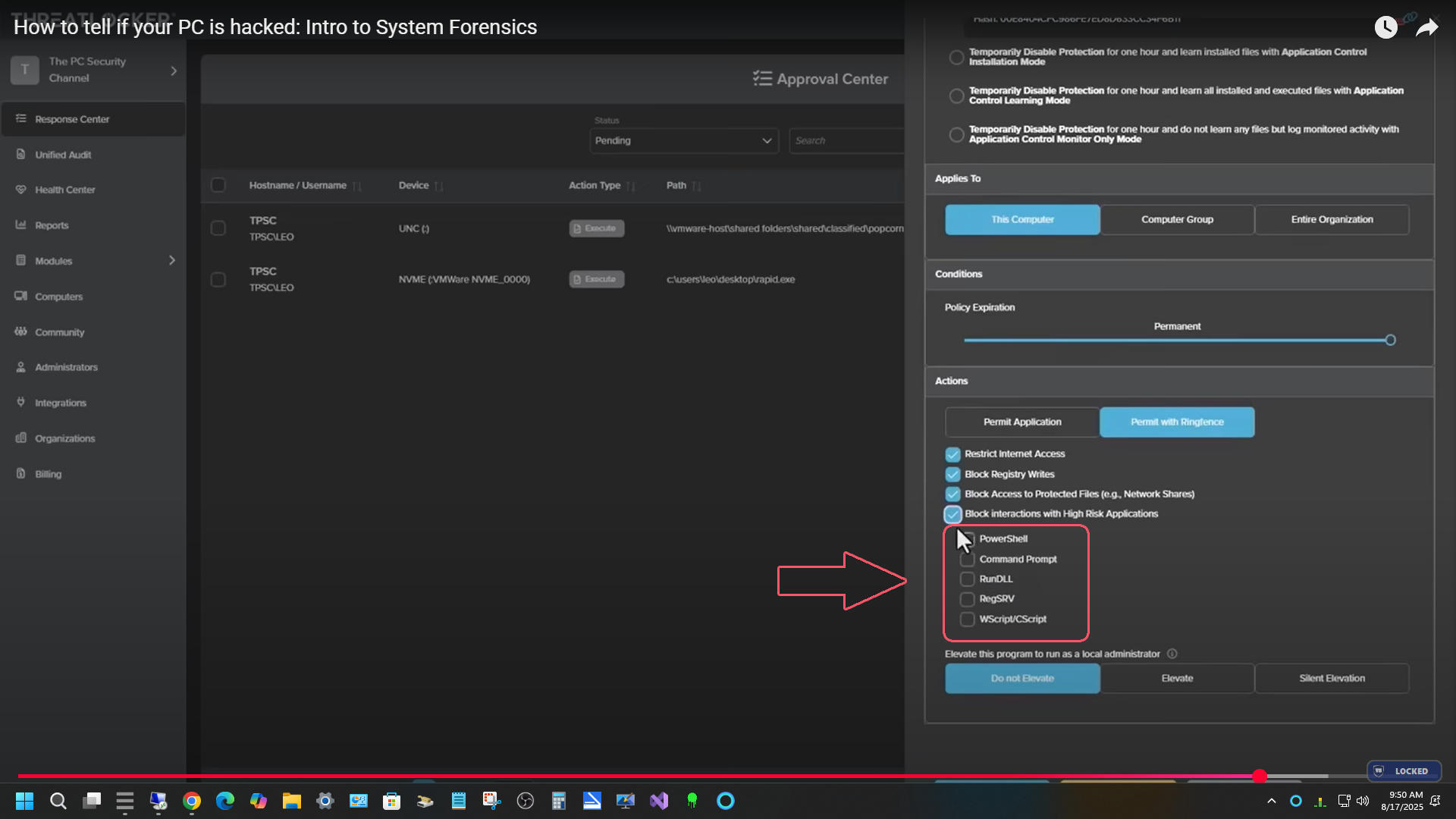Enable the Command Prompt checkbox
The height and width of the screenshot is (819, 1456).
pyautogui.click(x=967, y=560)
